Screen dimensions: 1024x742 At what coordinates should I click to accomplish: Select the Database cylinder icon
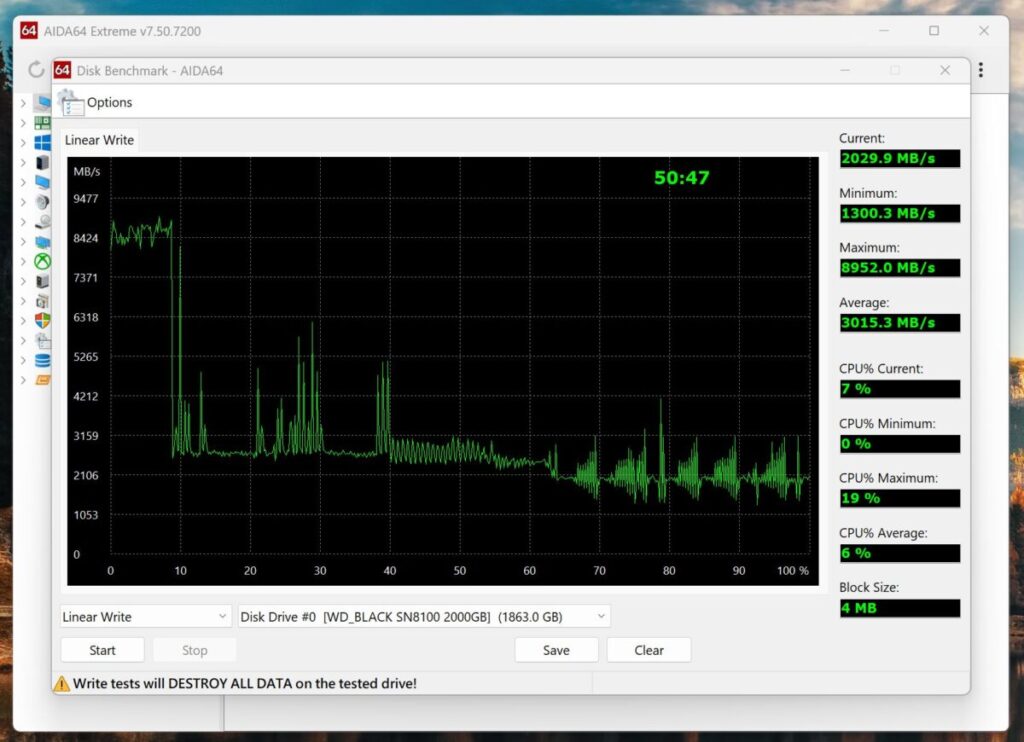[42, 361]
